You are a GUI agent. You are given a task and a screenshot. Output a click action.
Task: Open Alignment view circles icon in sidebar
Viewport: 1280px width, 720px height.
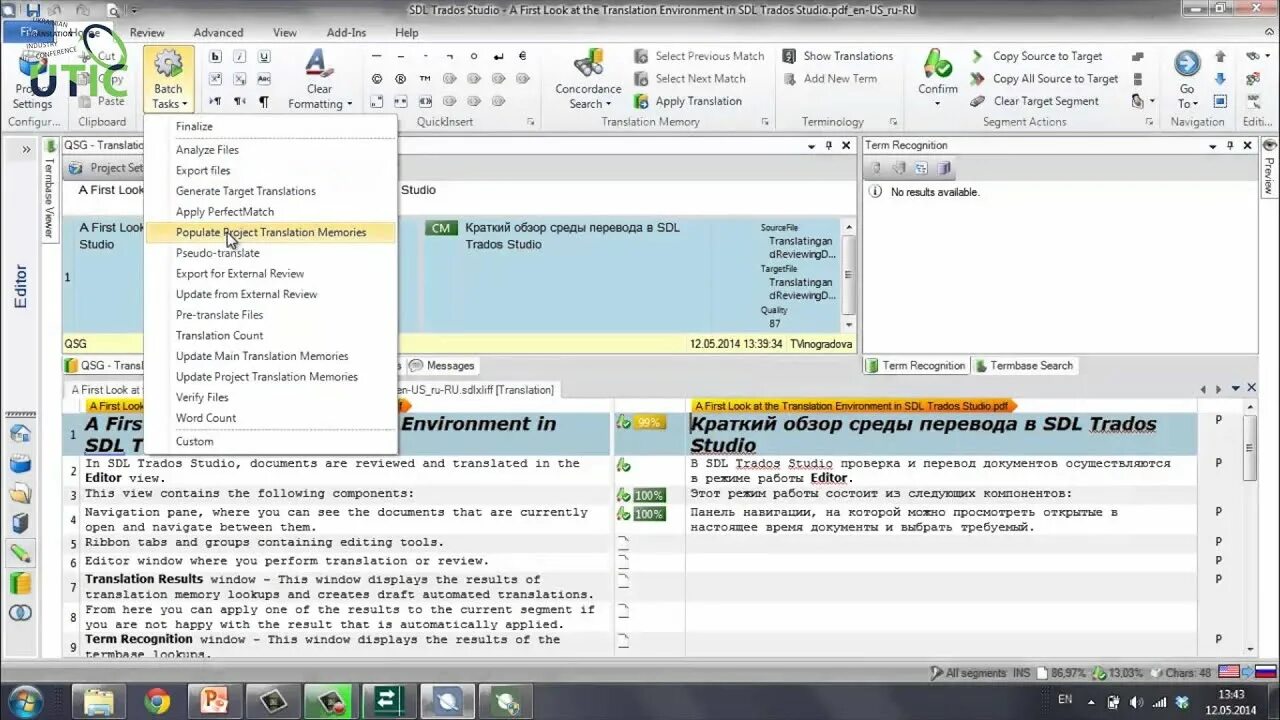point(20,613)
